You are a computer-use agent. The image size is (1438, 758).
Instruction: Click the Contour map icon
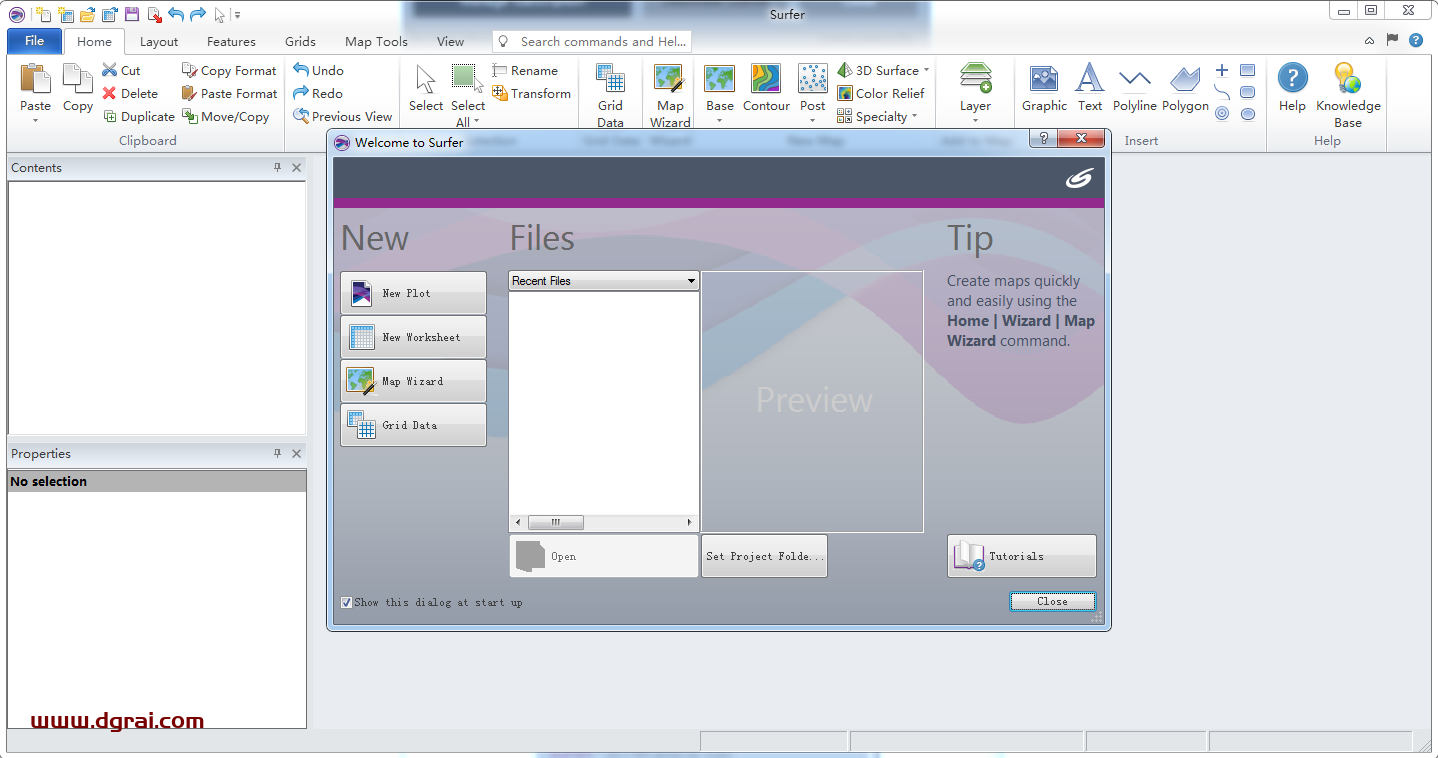tap(766, 88)
